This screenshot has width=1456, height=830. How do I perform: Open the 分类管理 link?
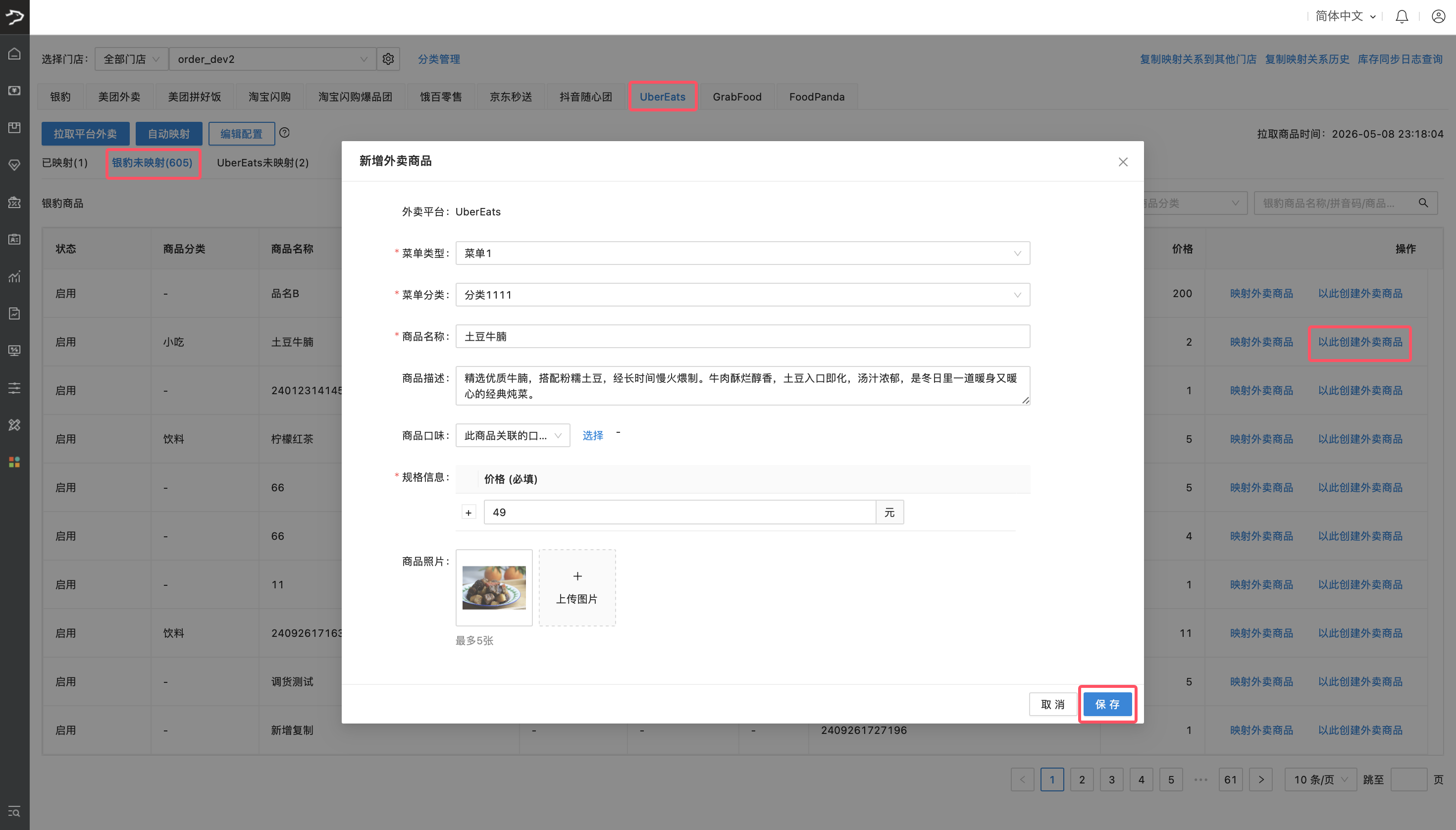pyautogui.click(x=439, y=59)
